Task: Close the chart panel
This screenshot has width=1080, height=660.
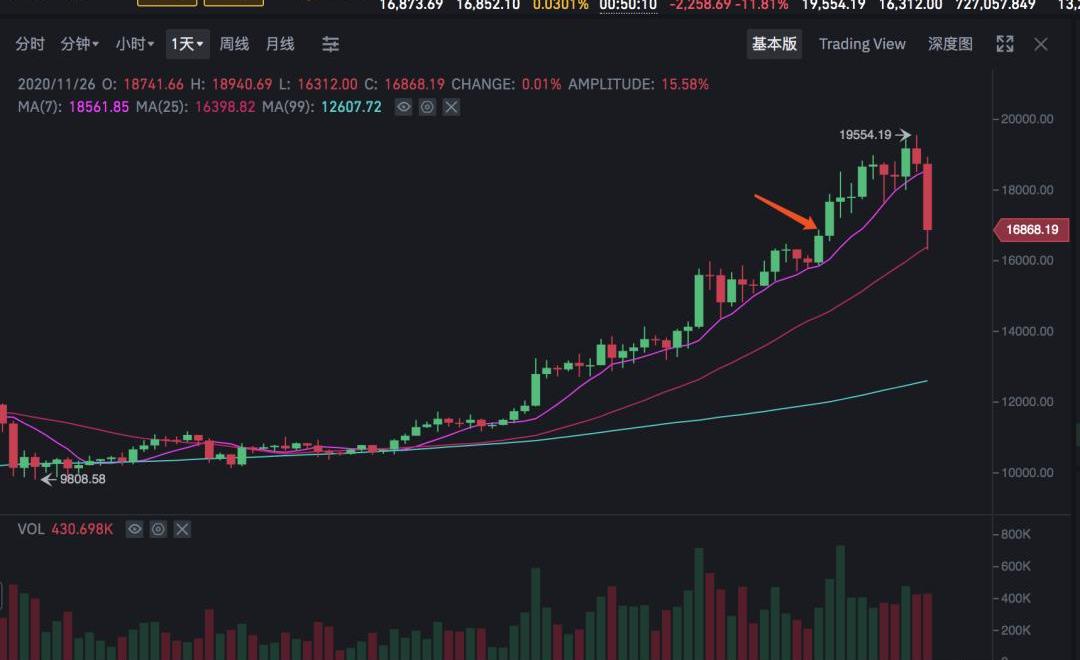Action: [1041, 44]
